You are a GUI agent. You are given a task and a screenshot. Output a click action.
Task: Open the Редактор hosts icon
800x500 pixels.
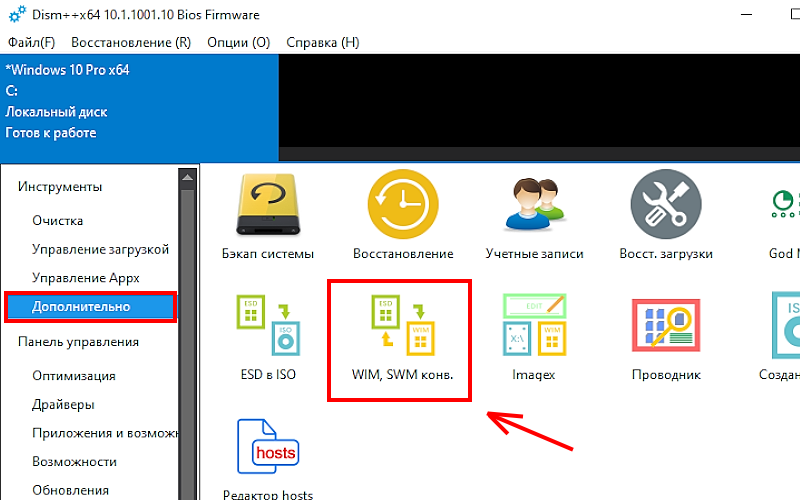[268, 447]
